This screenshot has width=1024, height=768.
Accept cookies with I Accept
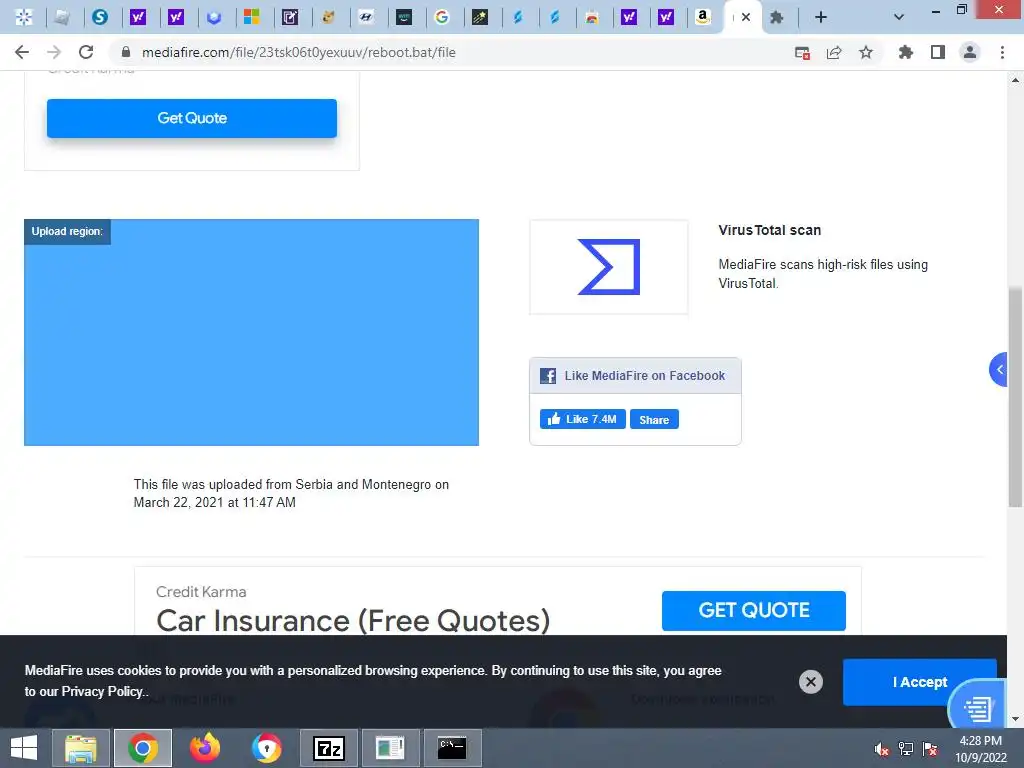click(x=920, y=682)
